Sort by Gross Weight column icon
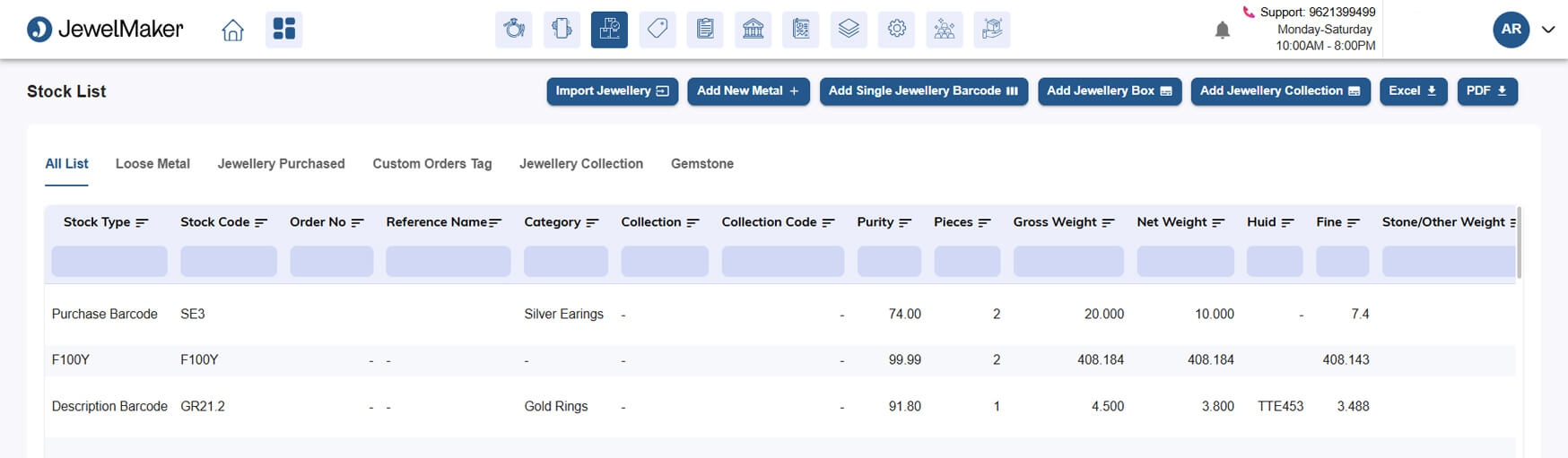Image resolution: width=1568 pixels, height=458 pixels. coord(1108,222)
